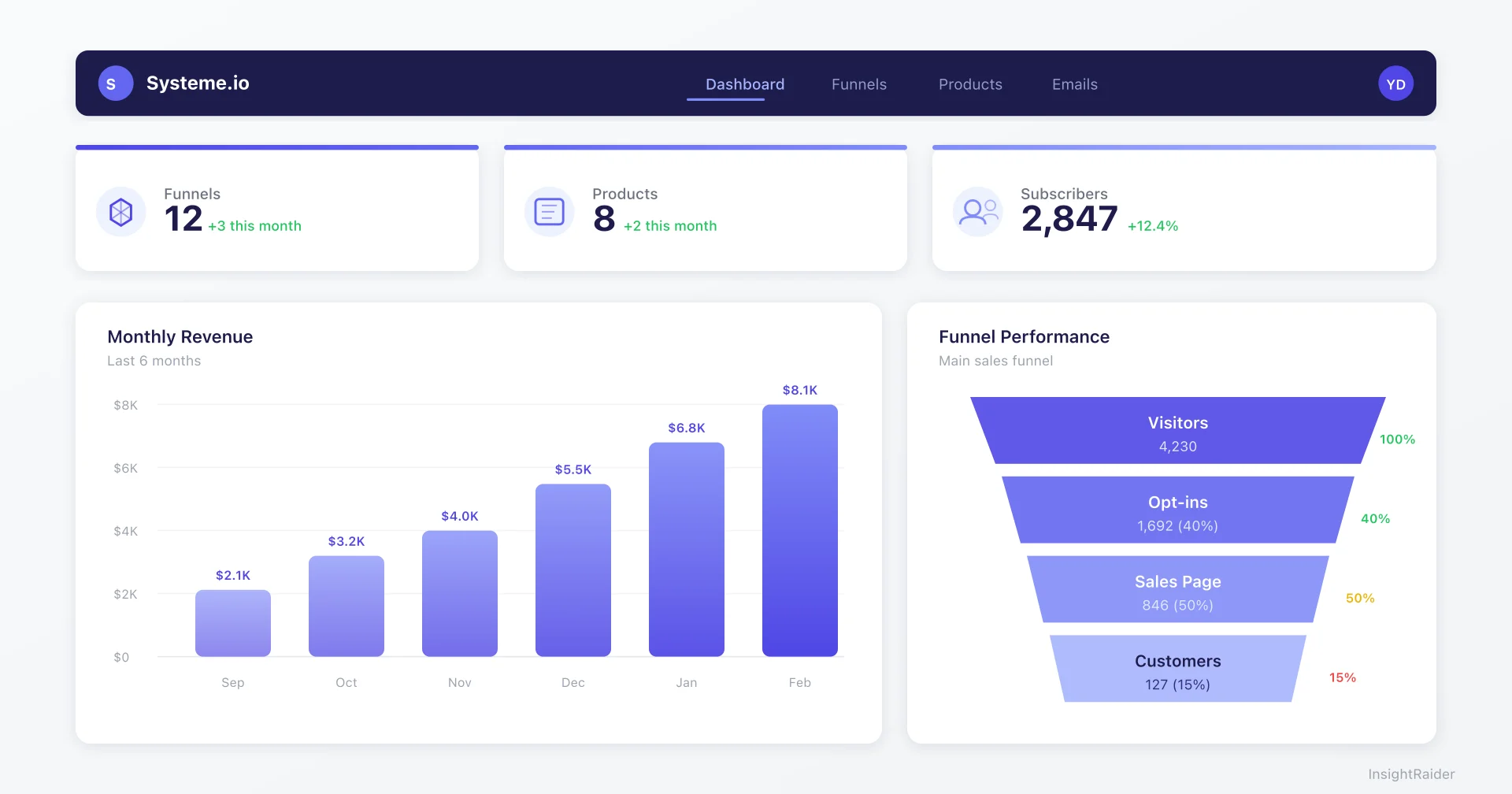Navigate to the Products page
The width and height of the screenshot is (1512, 794).
click(x=970, y=84)
